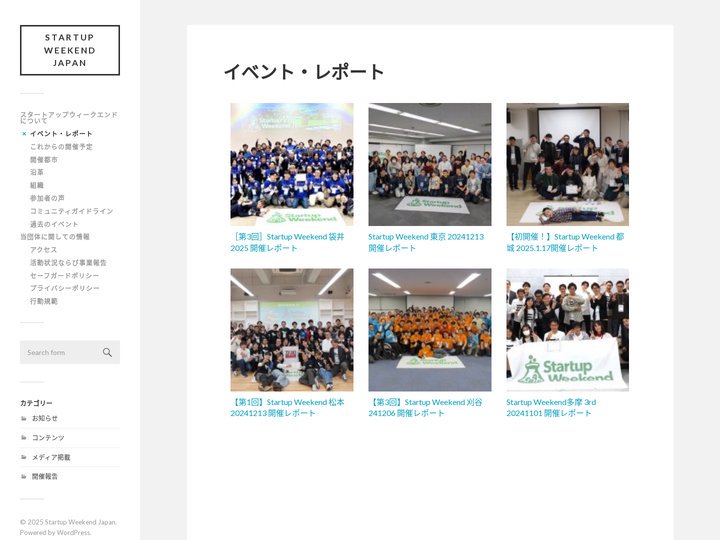Viewport: 720px width, 540px height.
Task: Open 刈谷 241206 orange-shirt photo thumbnail
Action: pos(430,330)
